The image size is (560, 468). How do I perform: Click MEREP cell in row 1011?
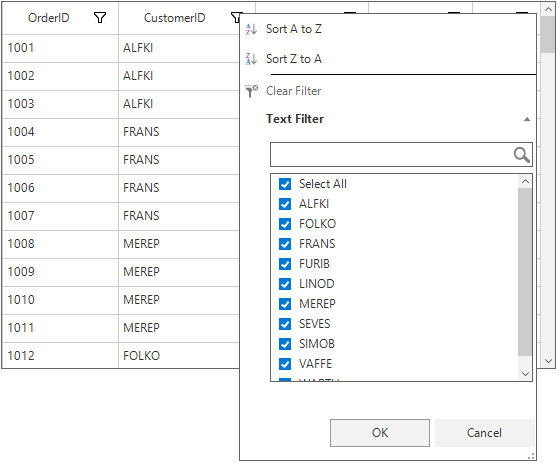(x=179, y=328)
